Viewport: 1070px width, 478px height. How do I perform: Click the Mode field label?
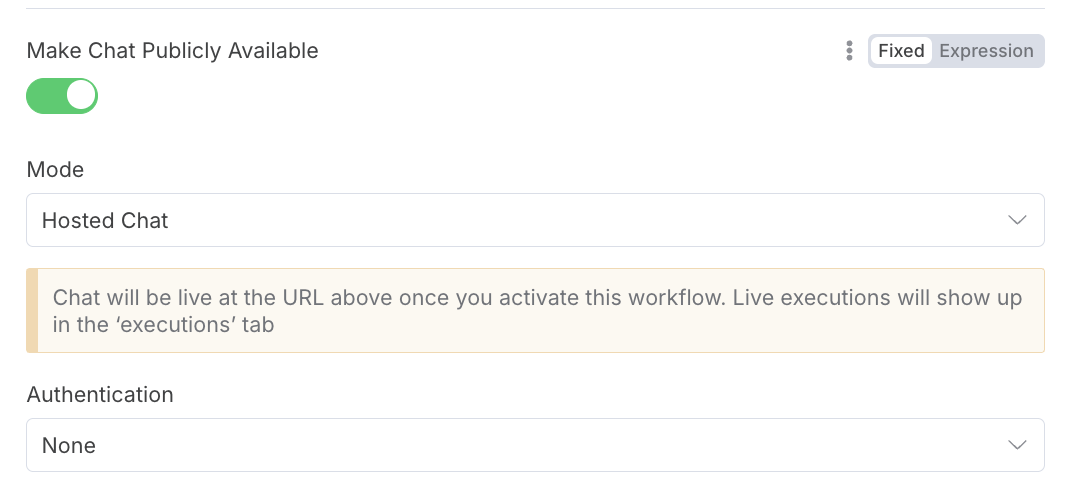pos(55,169)
